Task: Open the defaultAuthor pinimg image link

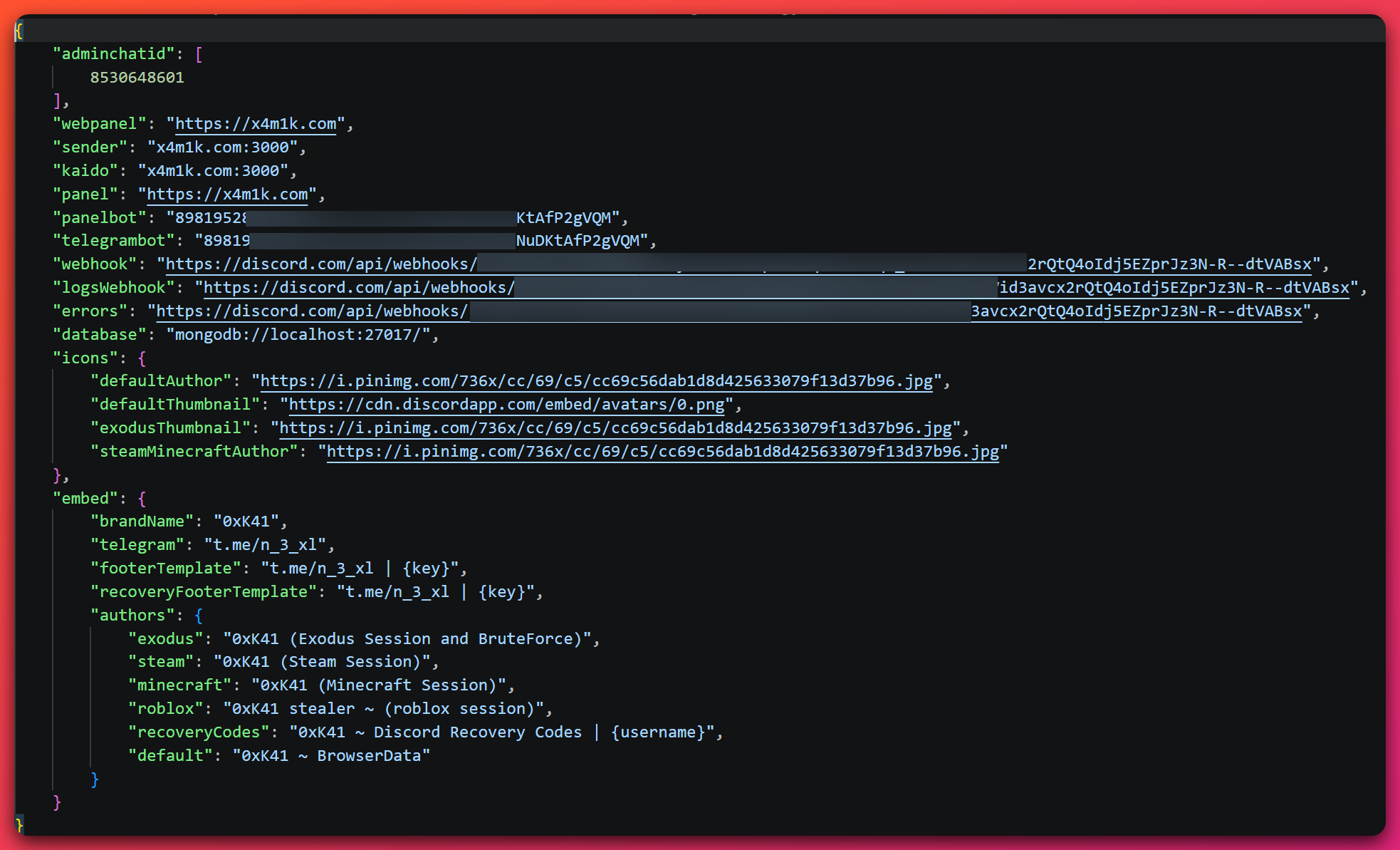Action: click(x=597, y=381)
